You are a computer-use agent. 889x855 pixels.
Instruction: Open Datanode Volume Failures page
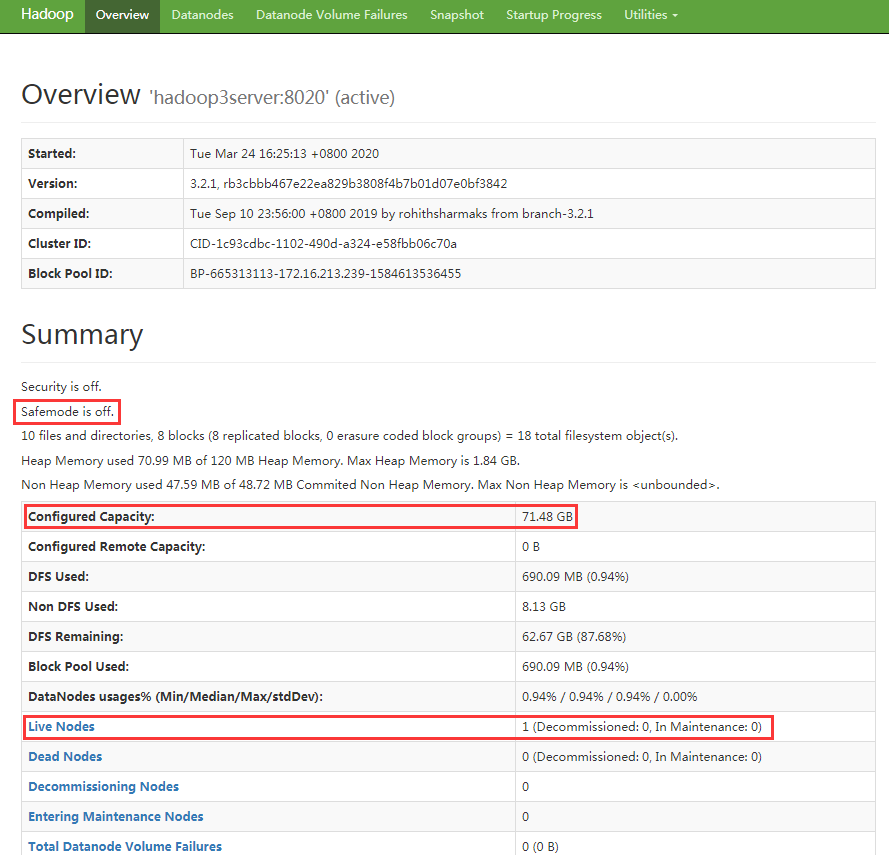coord(332,15)
